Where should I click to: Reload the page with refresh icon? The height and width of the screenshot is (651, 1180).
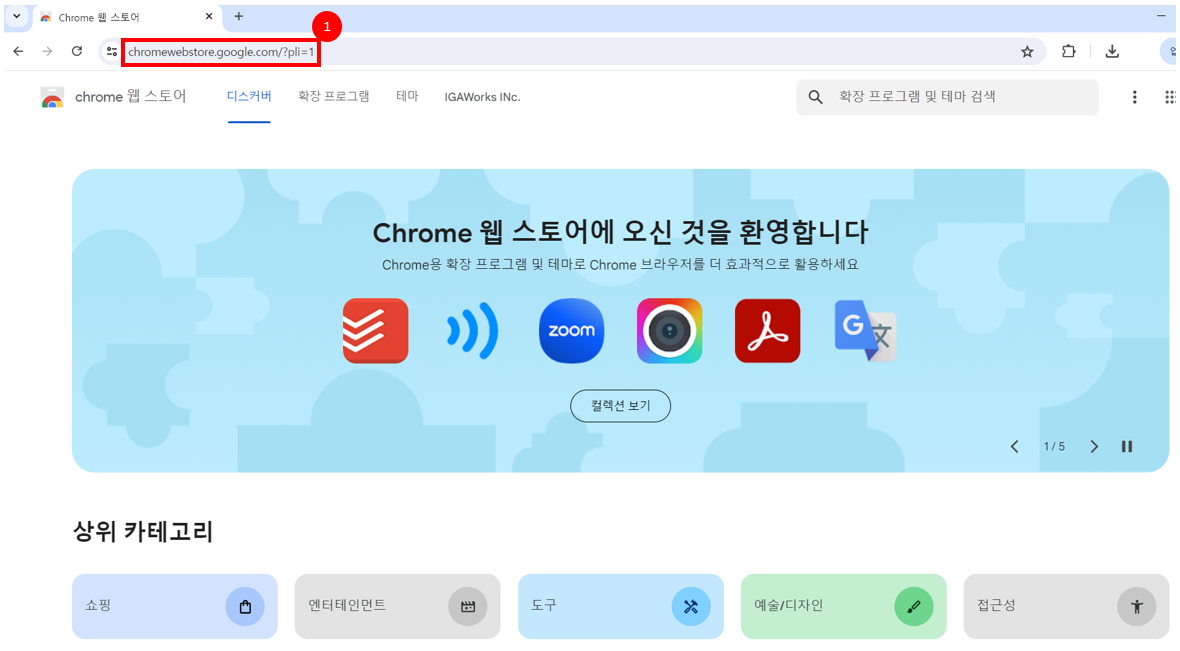[77, 51]
